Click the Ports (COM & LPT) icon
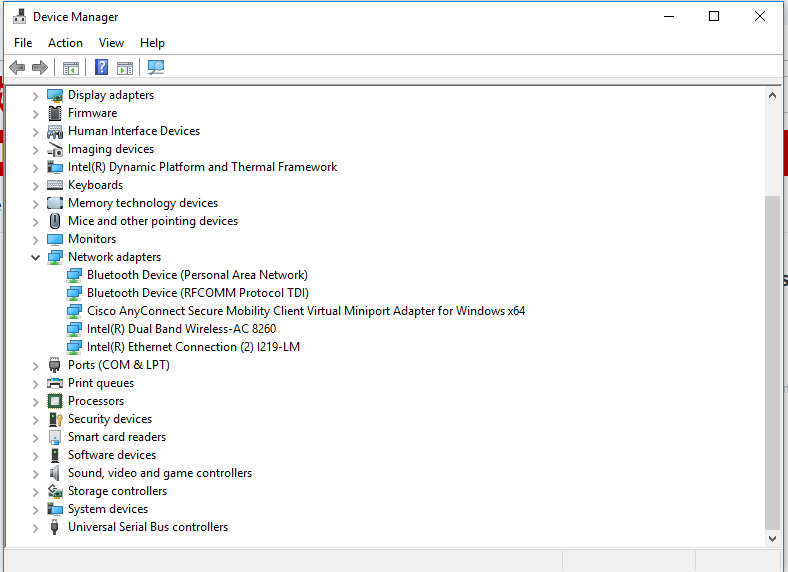Viewport: 788px width, 572px height. [55, 365]
